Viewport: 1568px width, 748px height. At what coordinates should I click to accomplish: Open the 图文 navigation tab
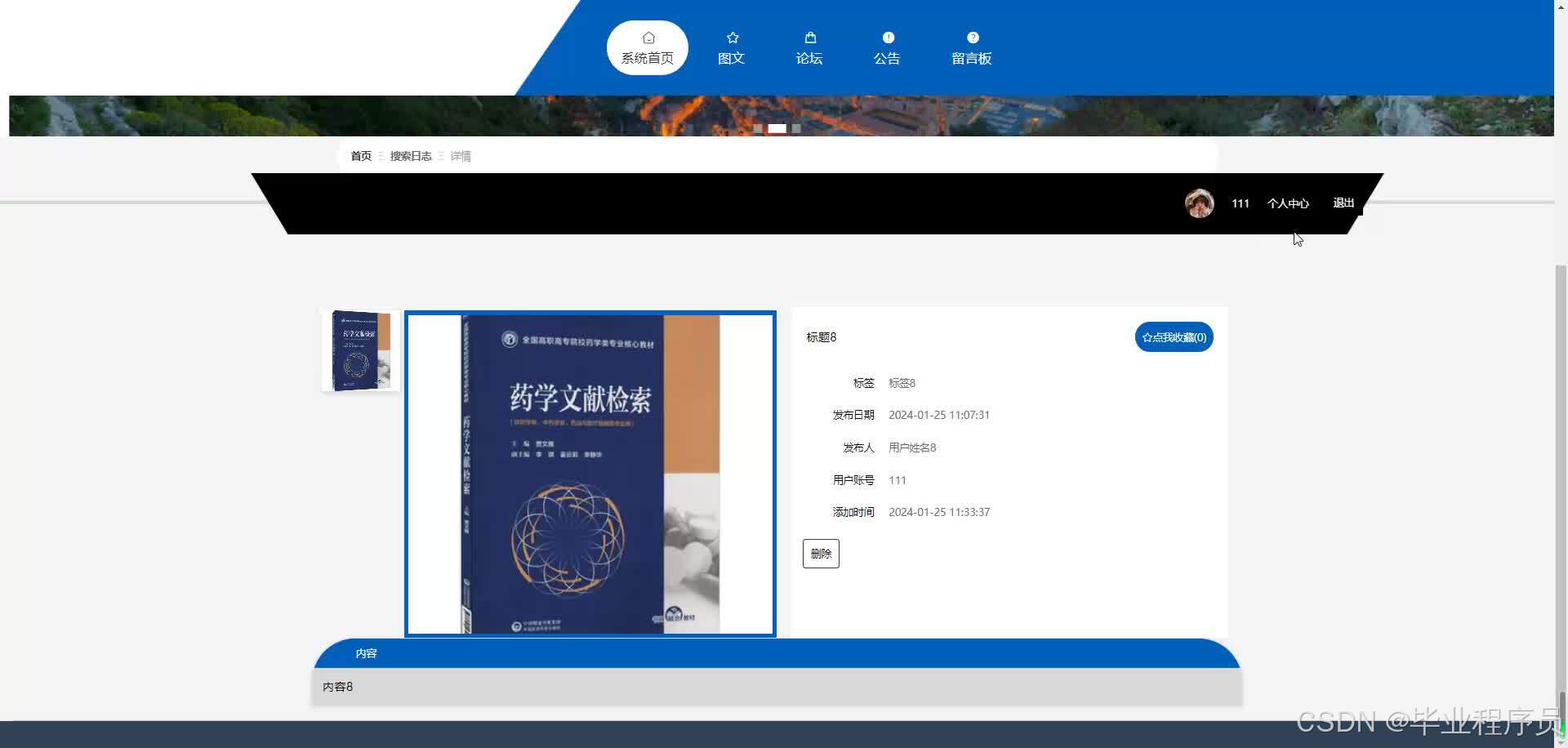coord(731,47)
